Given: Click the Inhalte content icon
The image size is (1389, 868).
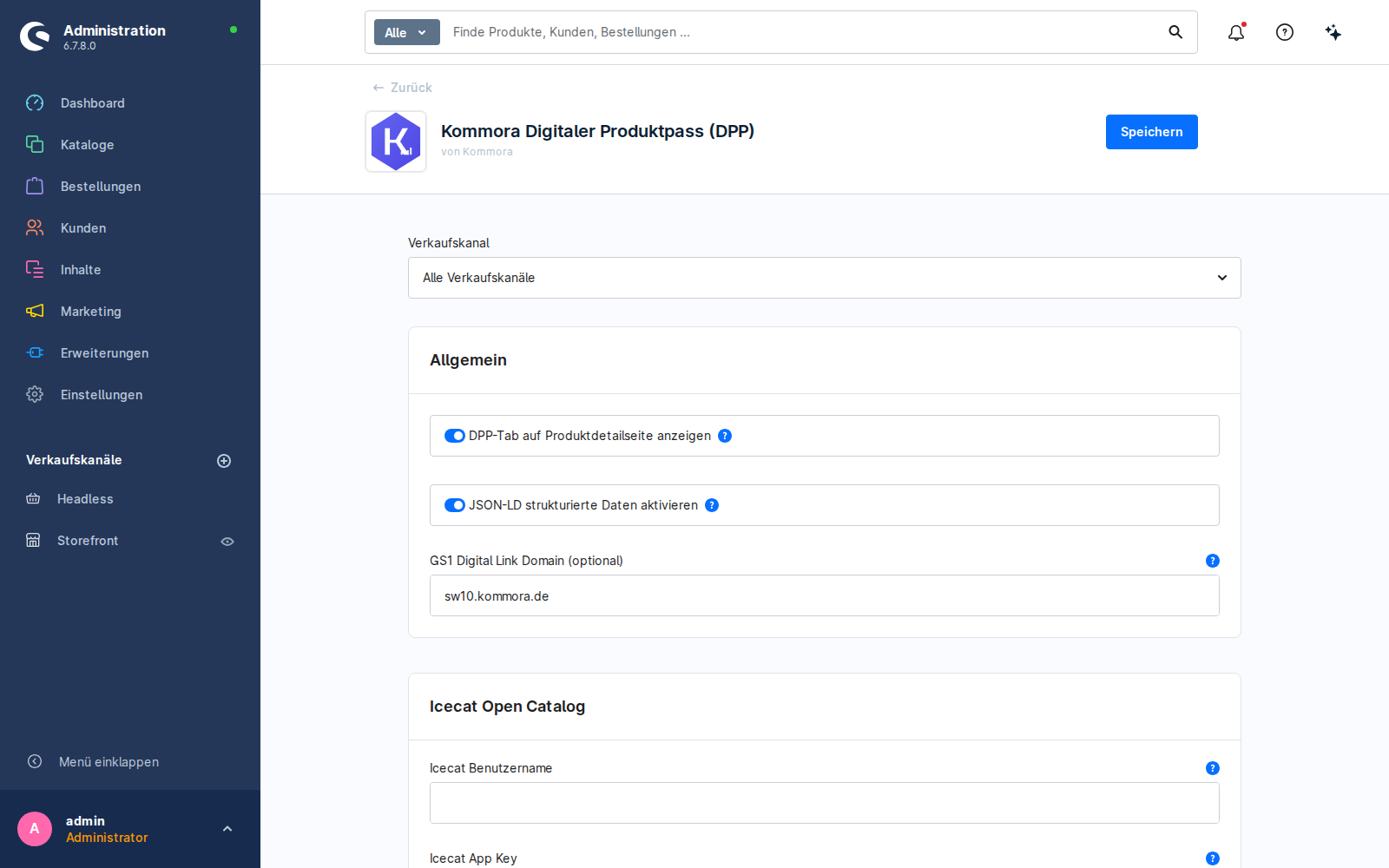Looking at the screenshot, I should (35, 270).
